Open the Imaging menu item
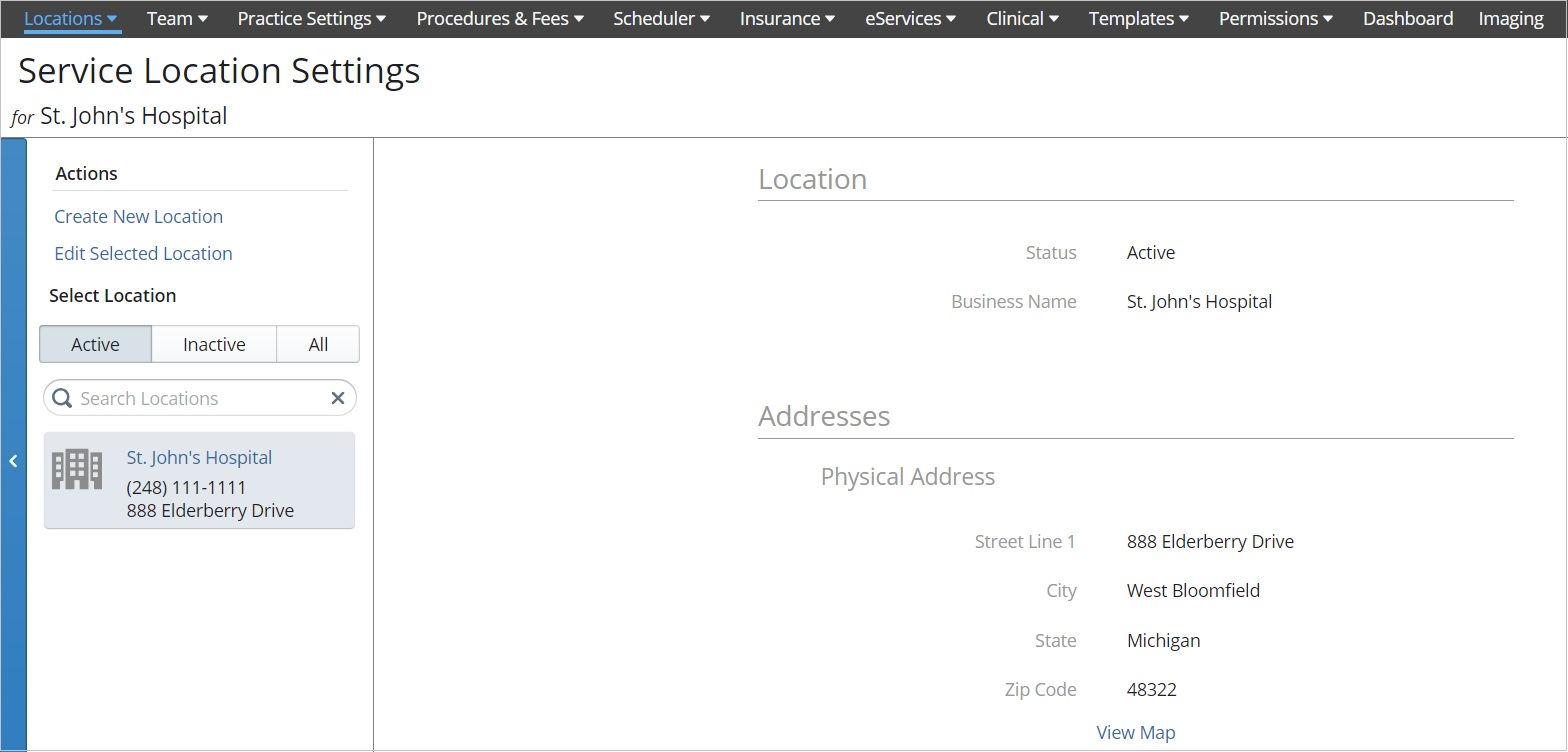This screenshot has width=1568, height=752. [x=1511, y=19]
